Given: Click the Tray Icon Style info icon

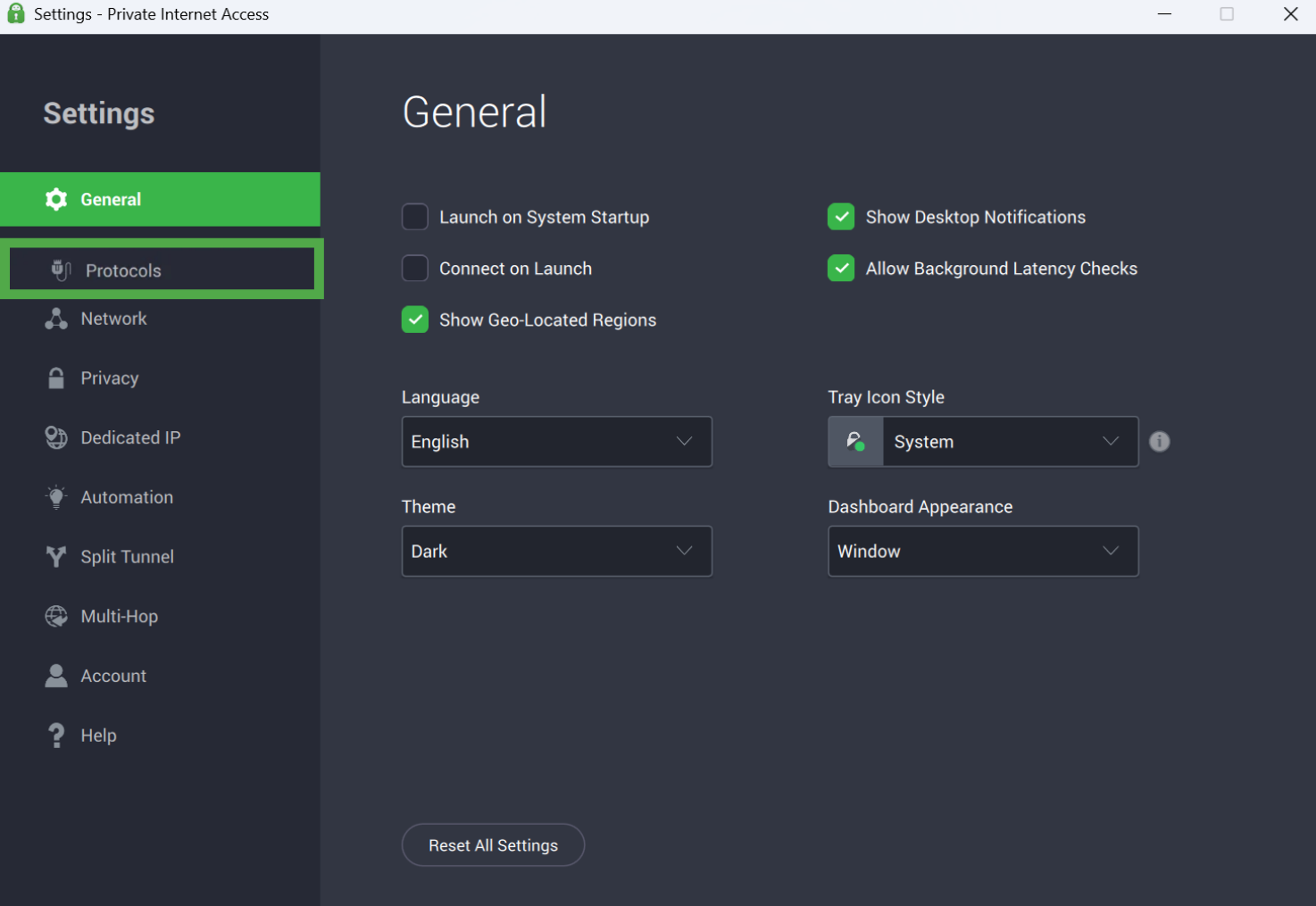Looking at the screenshot, I should 1159,441.
